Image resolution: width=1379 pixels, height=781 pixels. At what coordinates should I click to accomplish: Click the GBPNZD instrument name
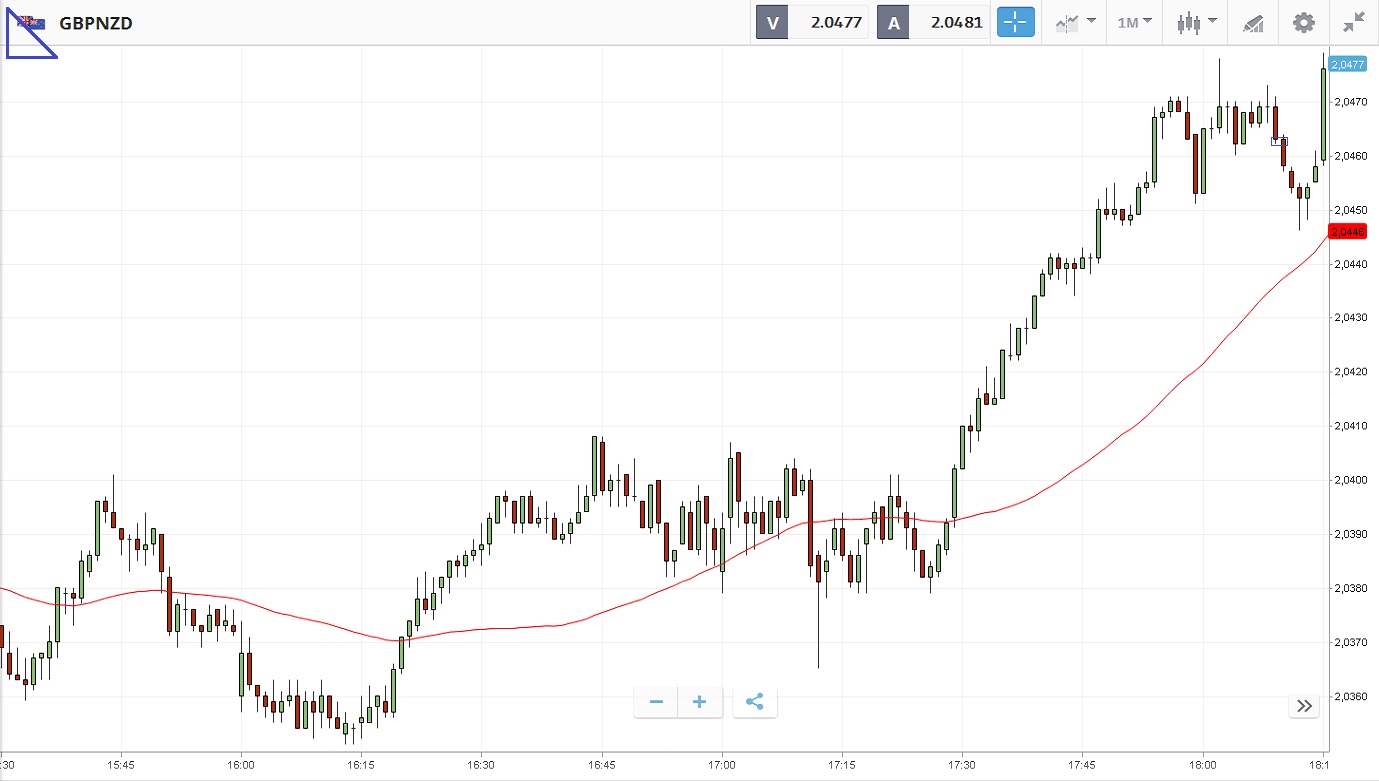(96, 23)
